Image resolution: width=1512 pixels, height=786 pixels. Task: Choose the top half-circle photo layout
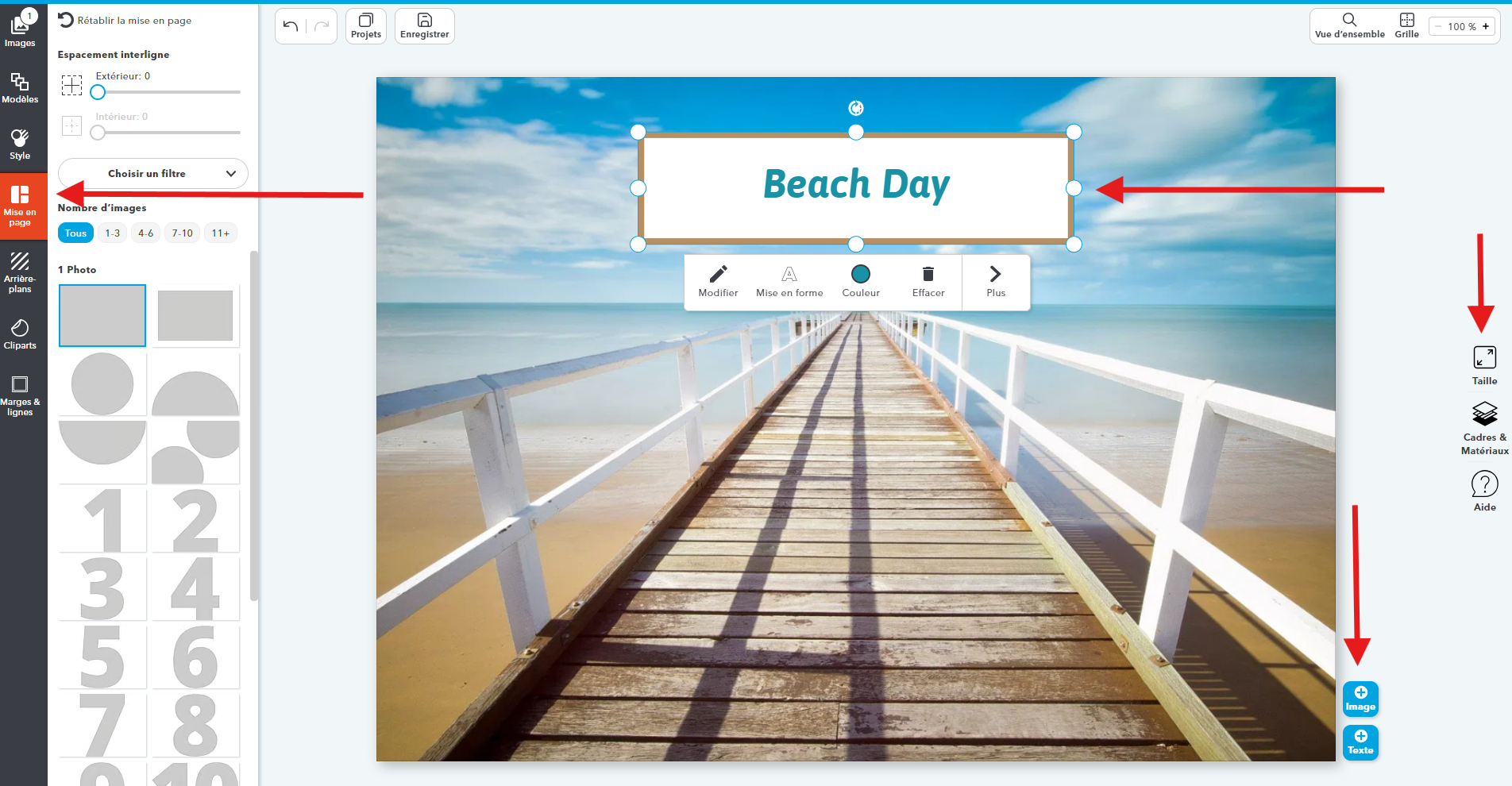pyautogui.click(x=195, y=383)
